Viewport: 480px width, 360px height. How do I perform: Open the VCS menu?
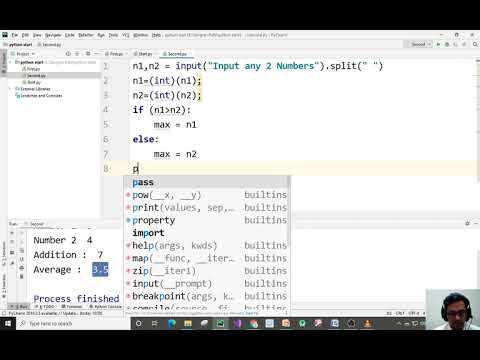click(x=126, y=35)
